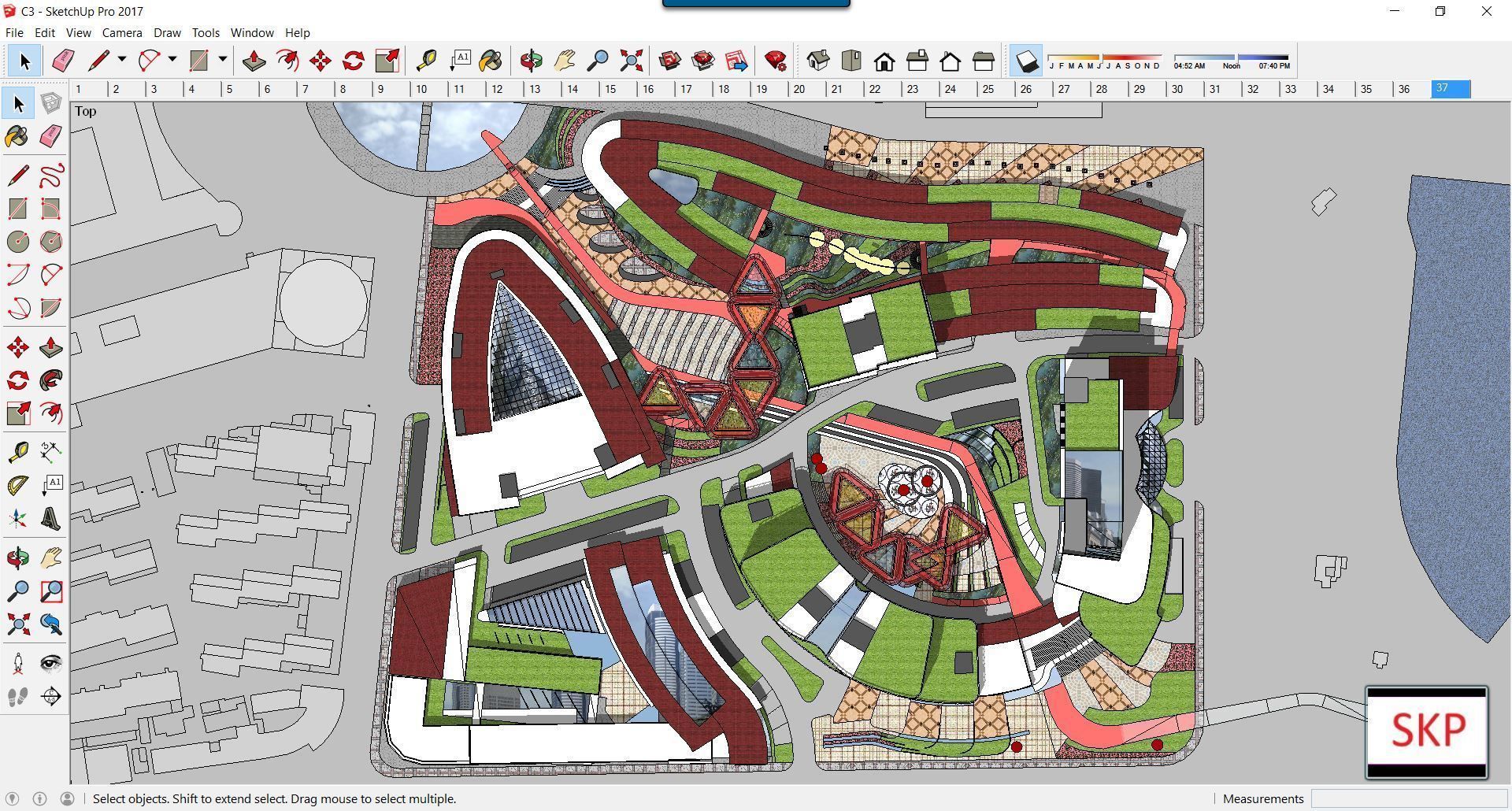
Task: Switch to scene tab 12
Action: [x=505, y=89]
